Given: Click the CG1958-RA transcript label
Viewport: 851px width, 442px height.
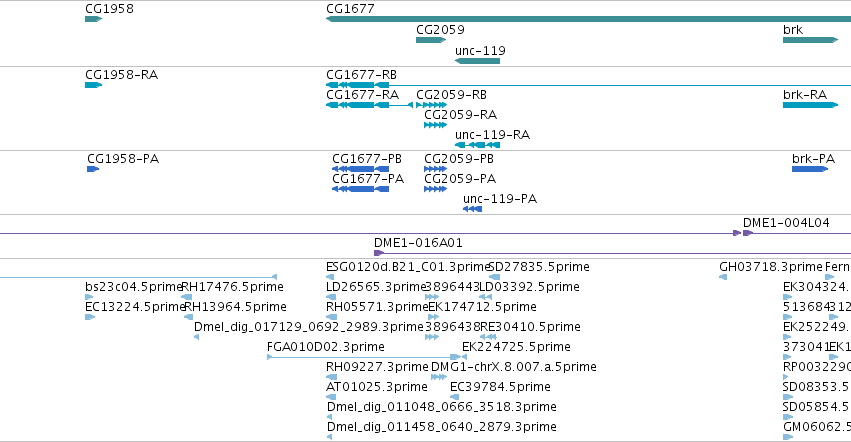Looking at the screenshot, I should point(122,75).
